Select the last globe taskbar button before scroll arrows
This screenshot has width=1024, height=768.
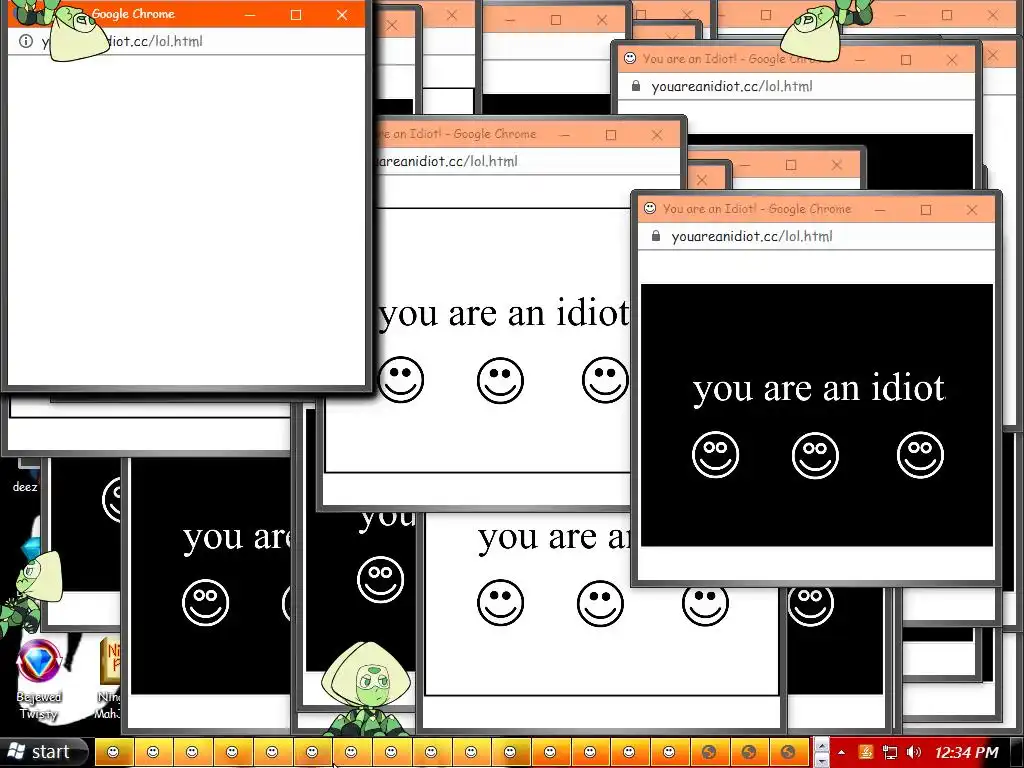(x=788, y=752)
